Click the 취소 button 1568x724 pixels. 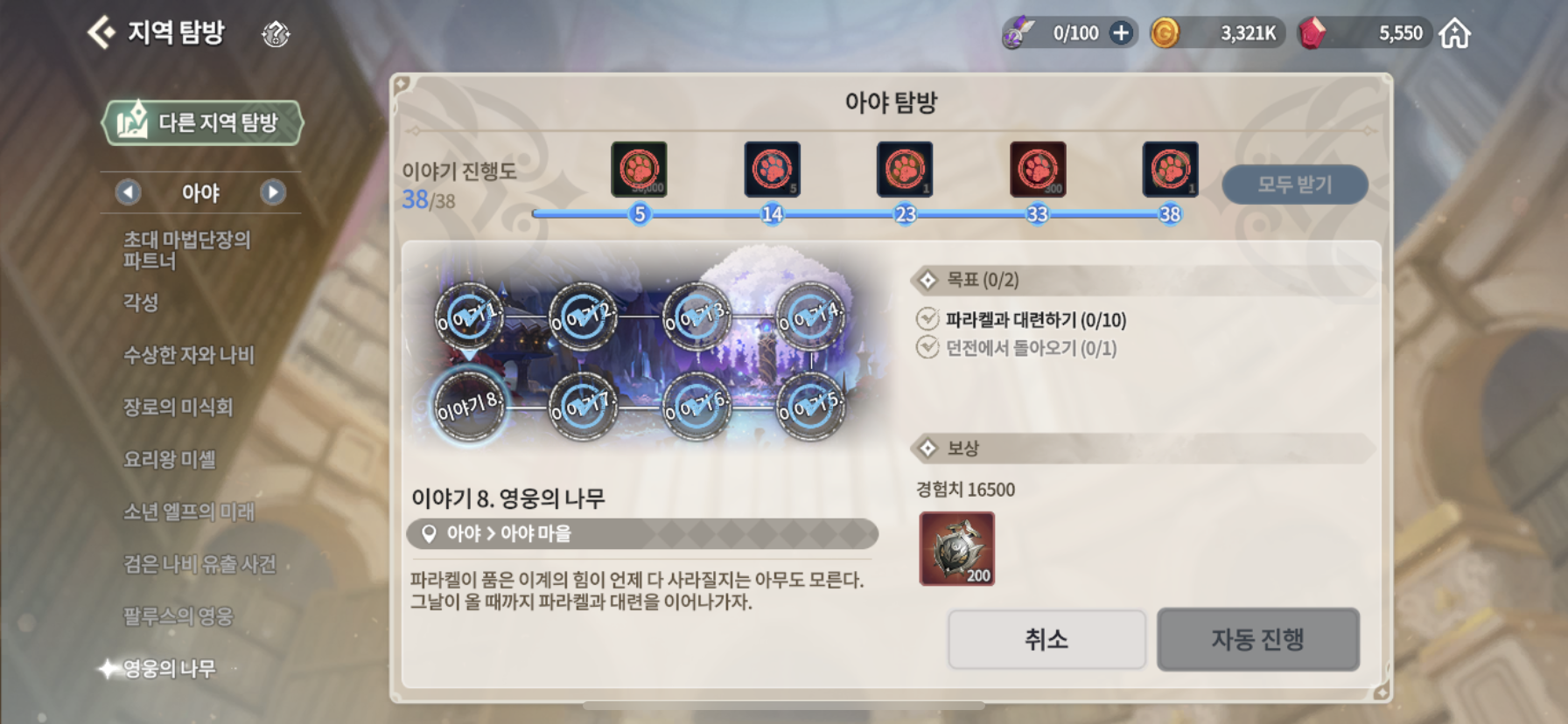click(1046, 639)
